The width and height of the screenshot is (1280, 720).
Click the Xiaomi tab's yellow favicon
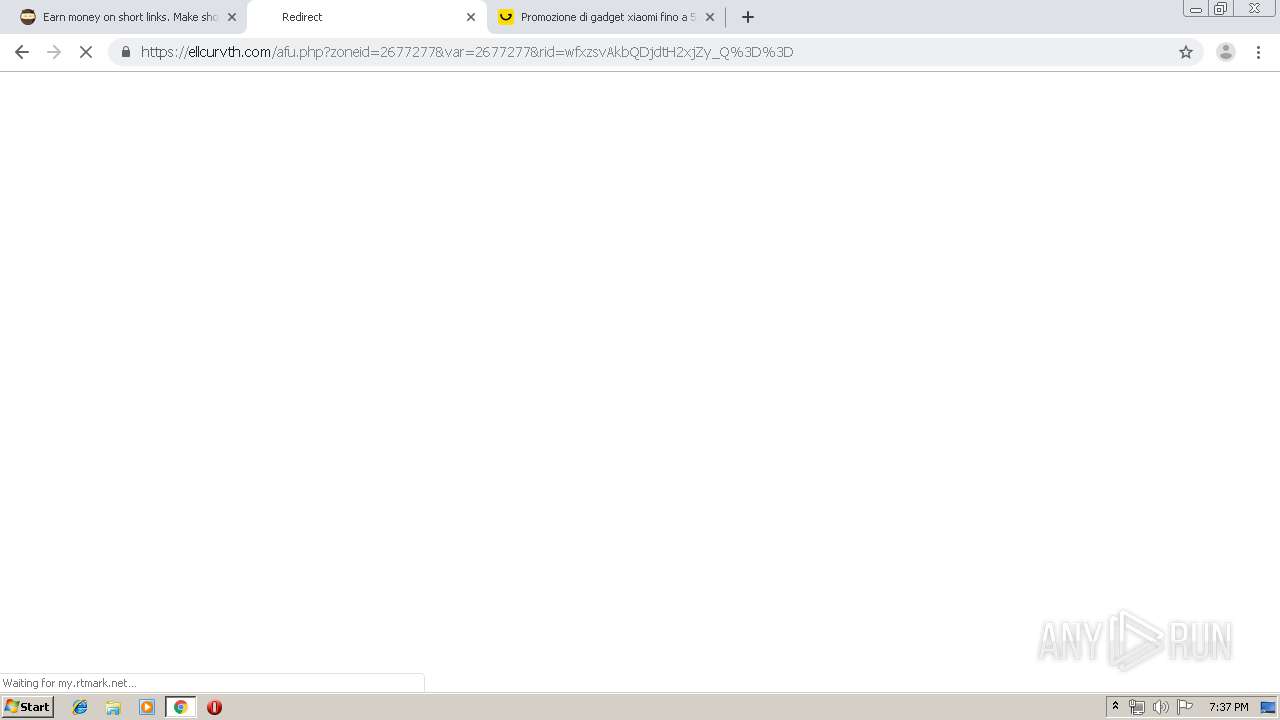point(506,17)
